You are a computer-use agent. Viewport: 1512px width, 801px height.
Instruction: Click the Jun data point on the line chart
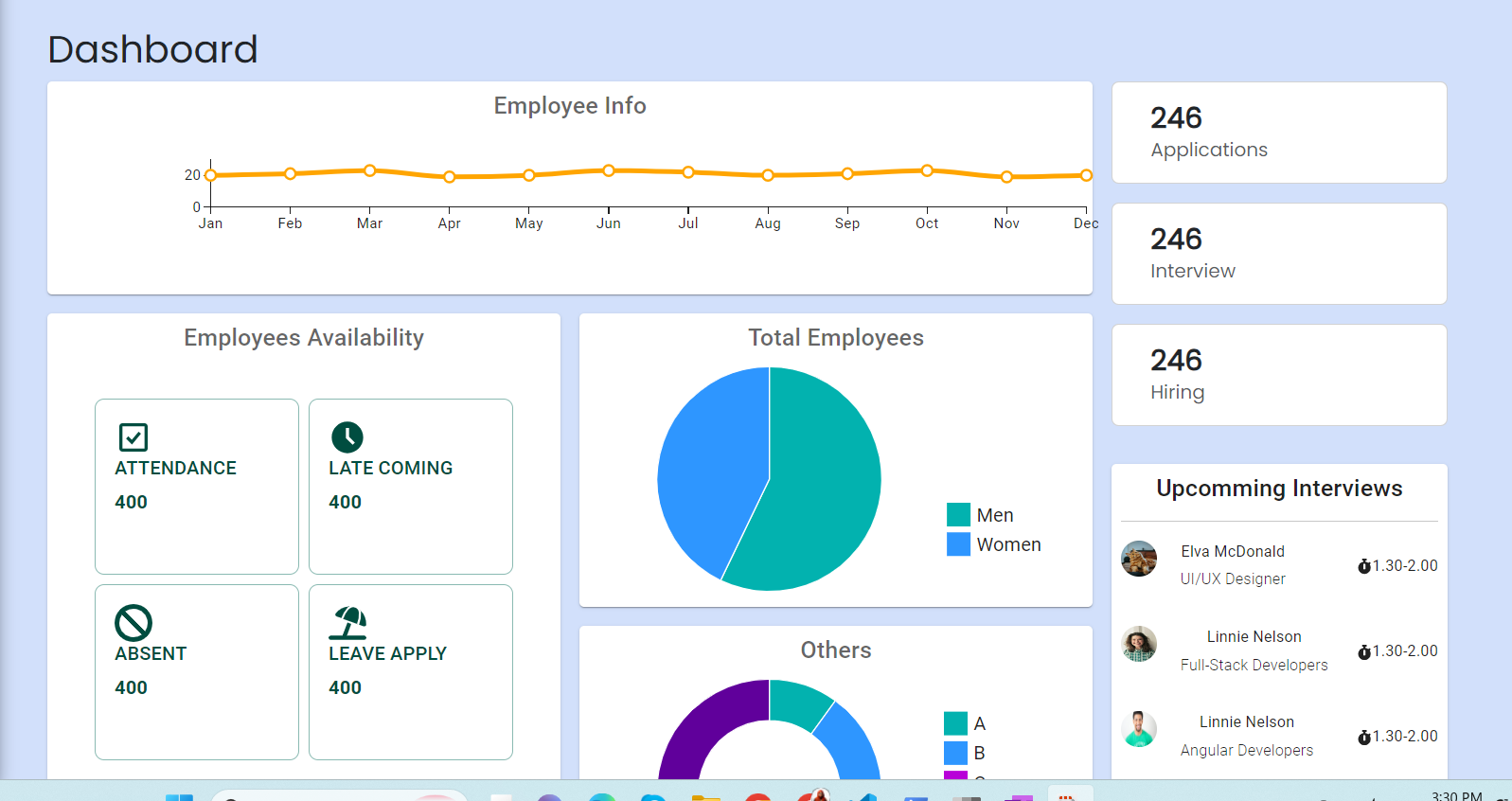609,170
